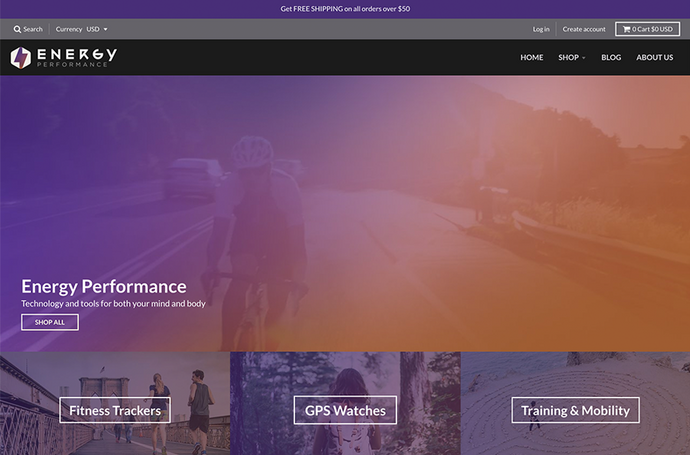Open the About Us page
Image resolution: width=690 pixels, height=455 pixels.
[654, 58]
